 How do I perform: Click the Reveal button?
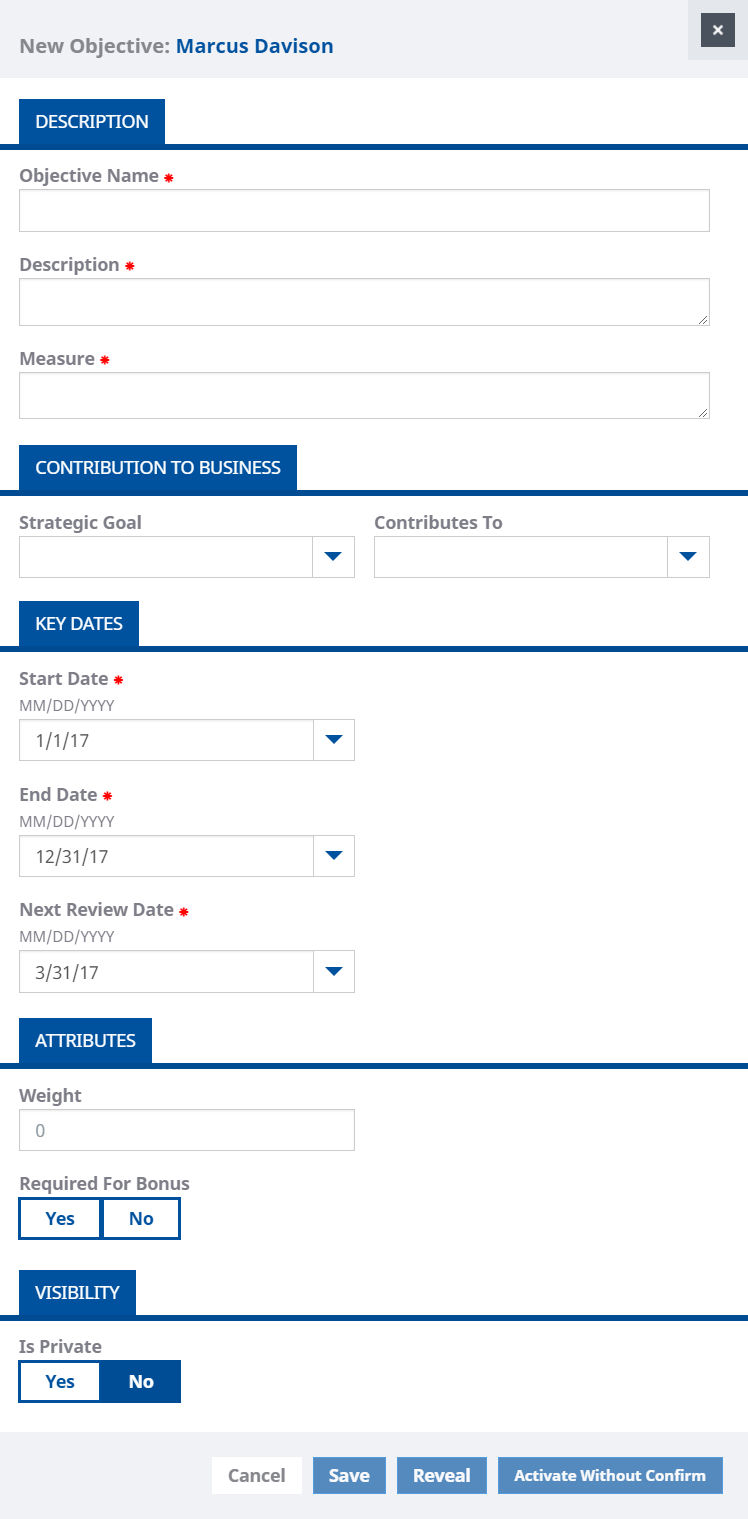tap(441, 1475)
